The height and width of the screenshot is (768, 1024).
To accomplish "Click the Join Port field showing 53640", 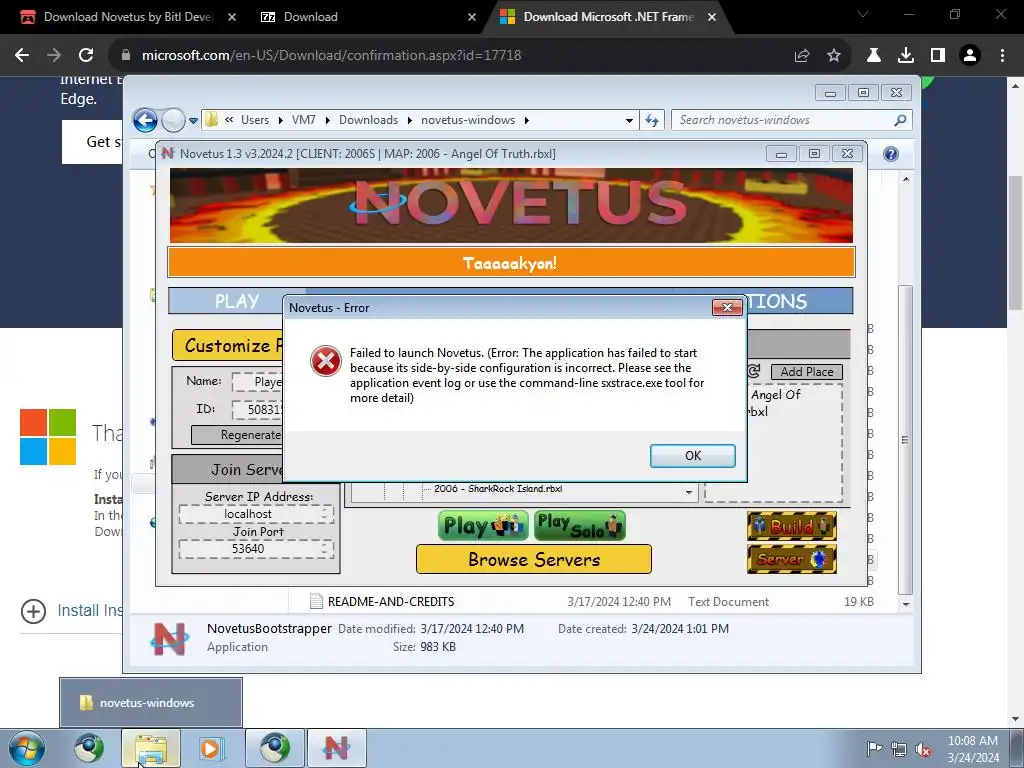I will click(x=255, y=549).
